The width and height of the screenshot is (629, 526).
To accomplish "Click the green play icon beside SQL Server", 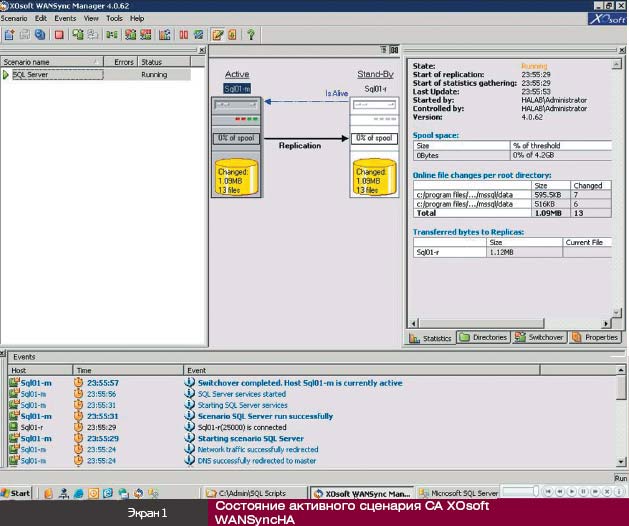I will click(6, 75).
